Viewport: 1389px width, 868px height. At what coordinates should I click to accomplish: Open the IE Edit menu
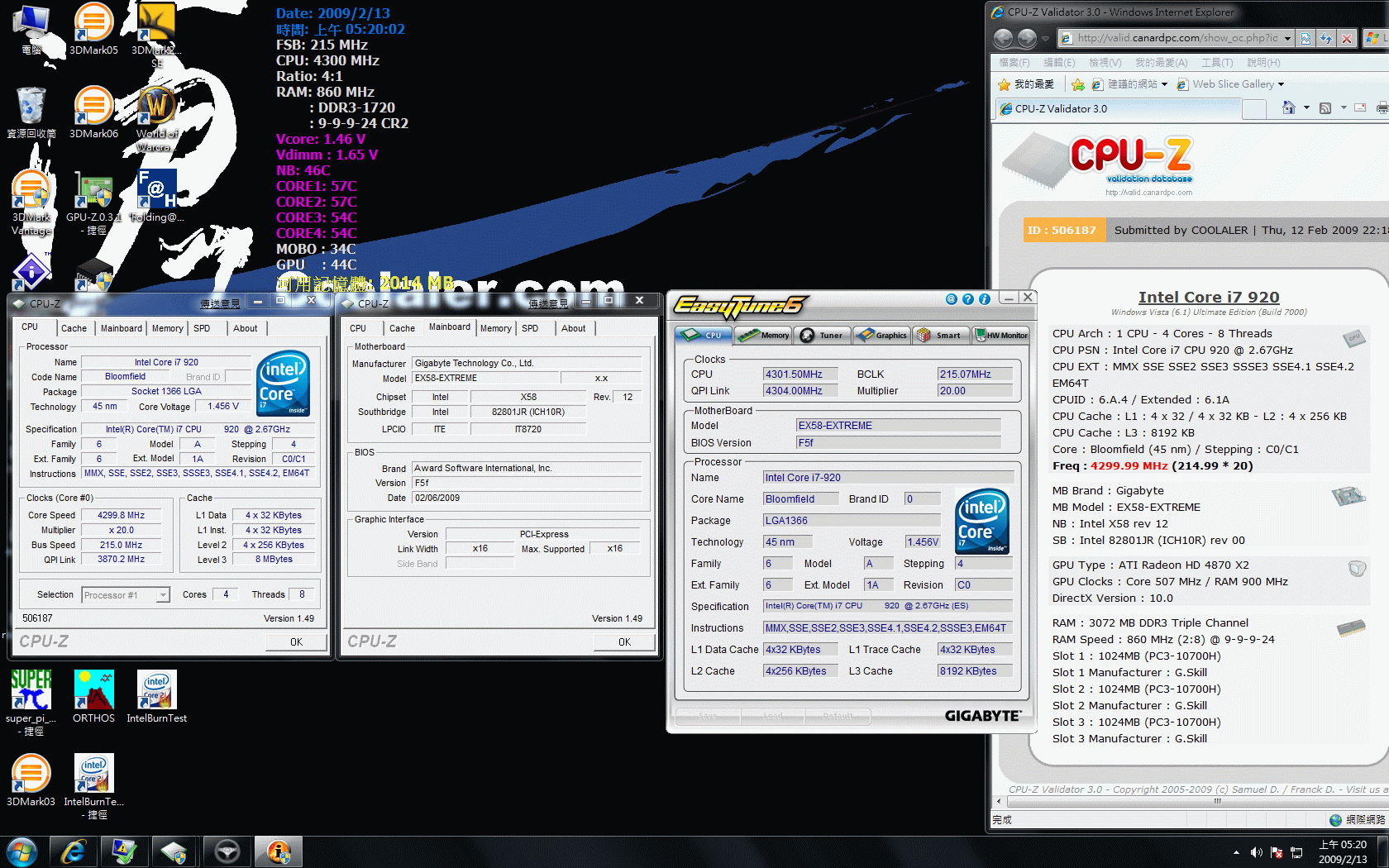(1059, 62)
